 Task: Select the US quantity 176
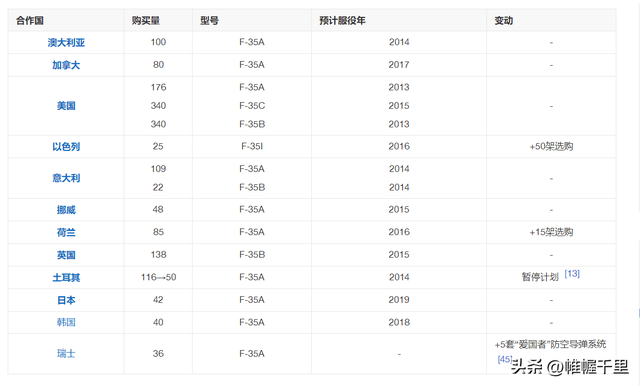tap(158, 87)
